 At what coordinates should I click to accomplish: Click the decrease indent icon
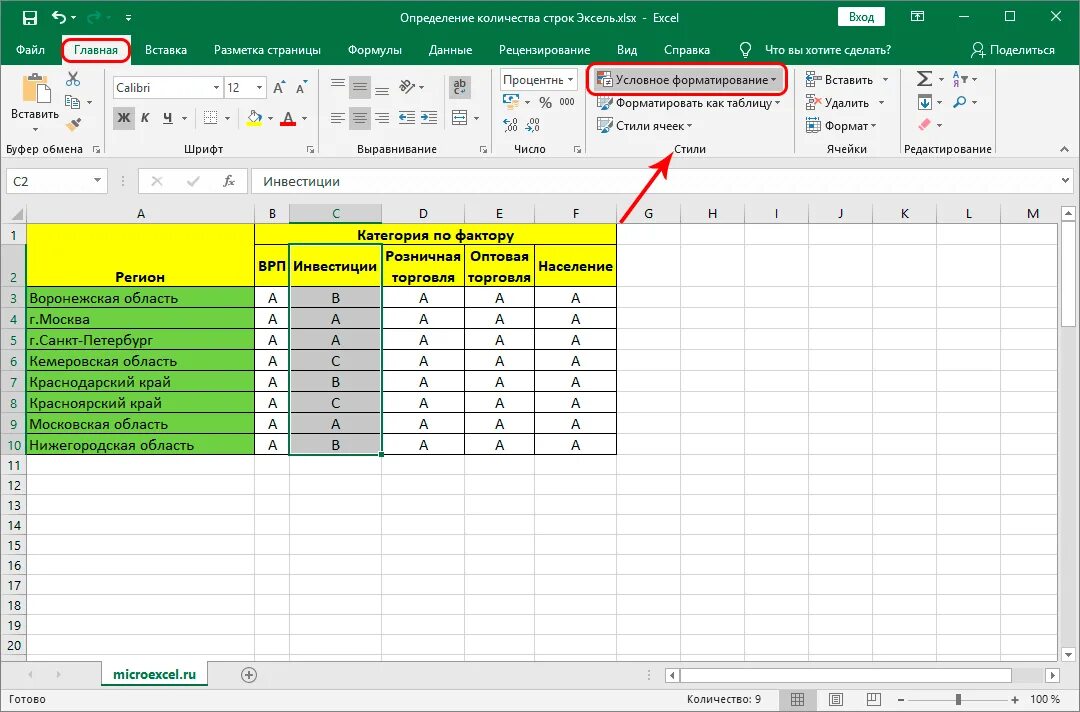click(x=406, y=118)
